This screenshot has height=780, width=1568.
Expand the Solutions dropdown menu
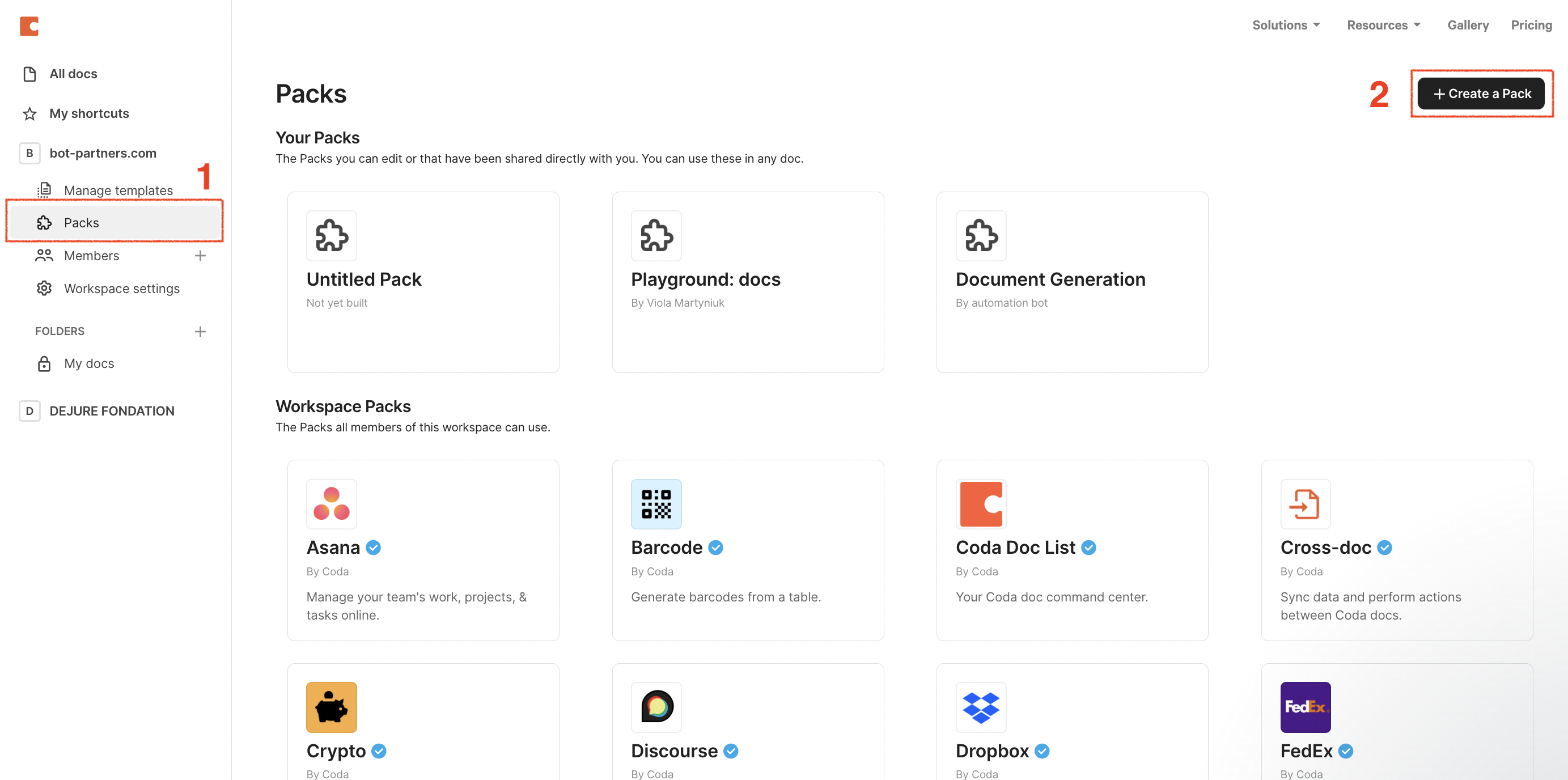click(1286, 25)
